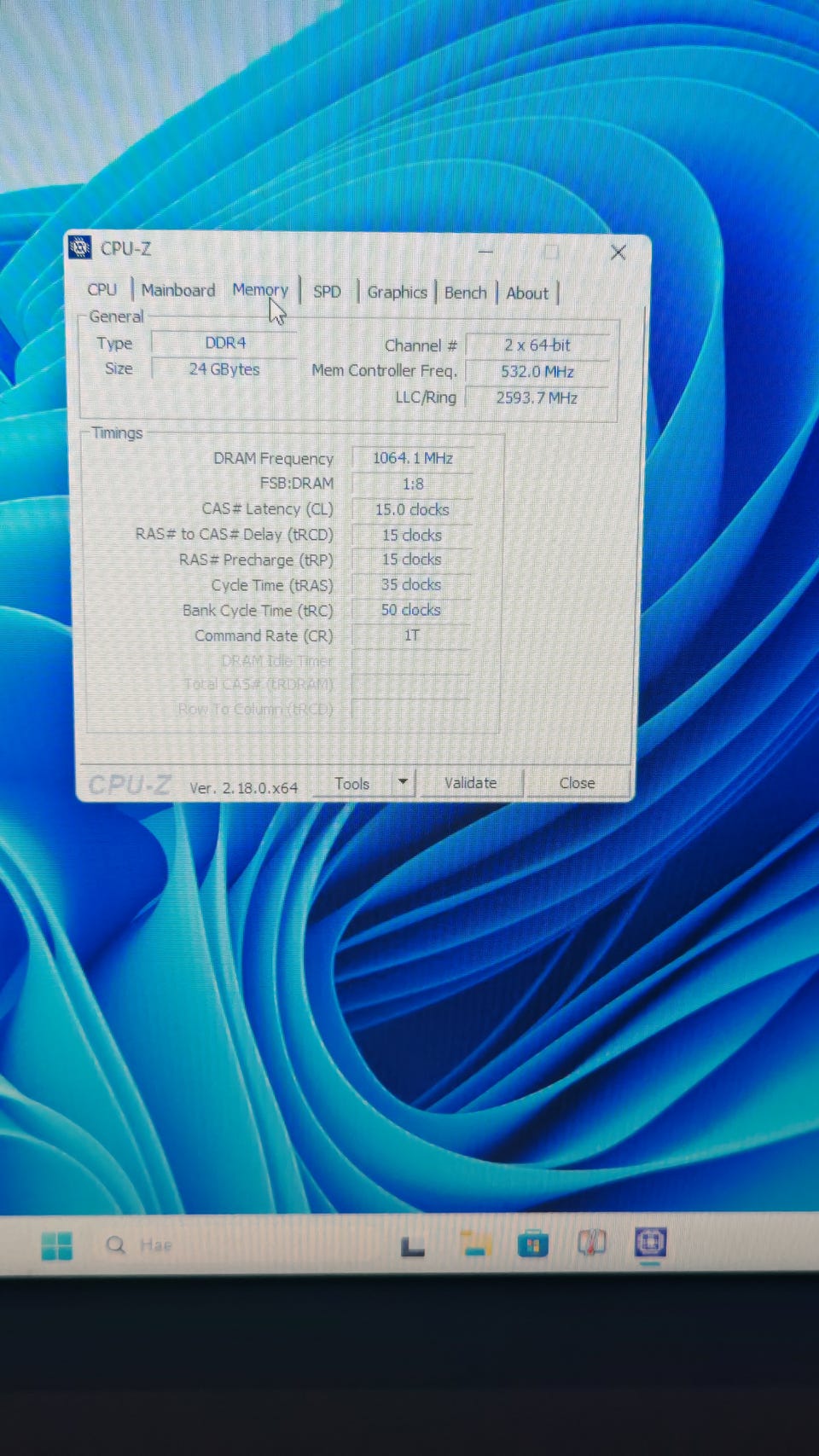
Task: Open the Graphics tab
Action: (397, 292)
